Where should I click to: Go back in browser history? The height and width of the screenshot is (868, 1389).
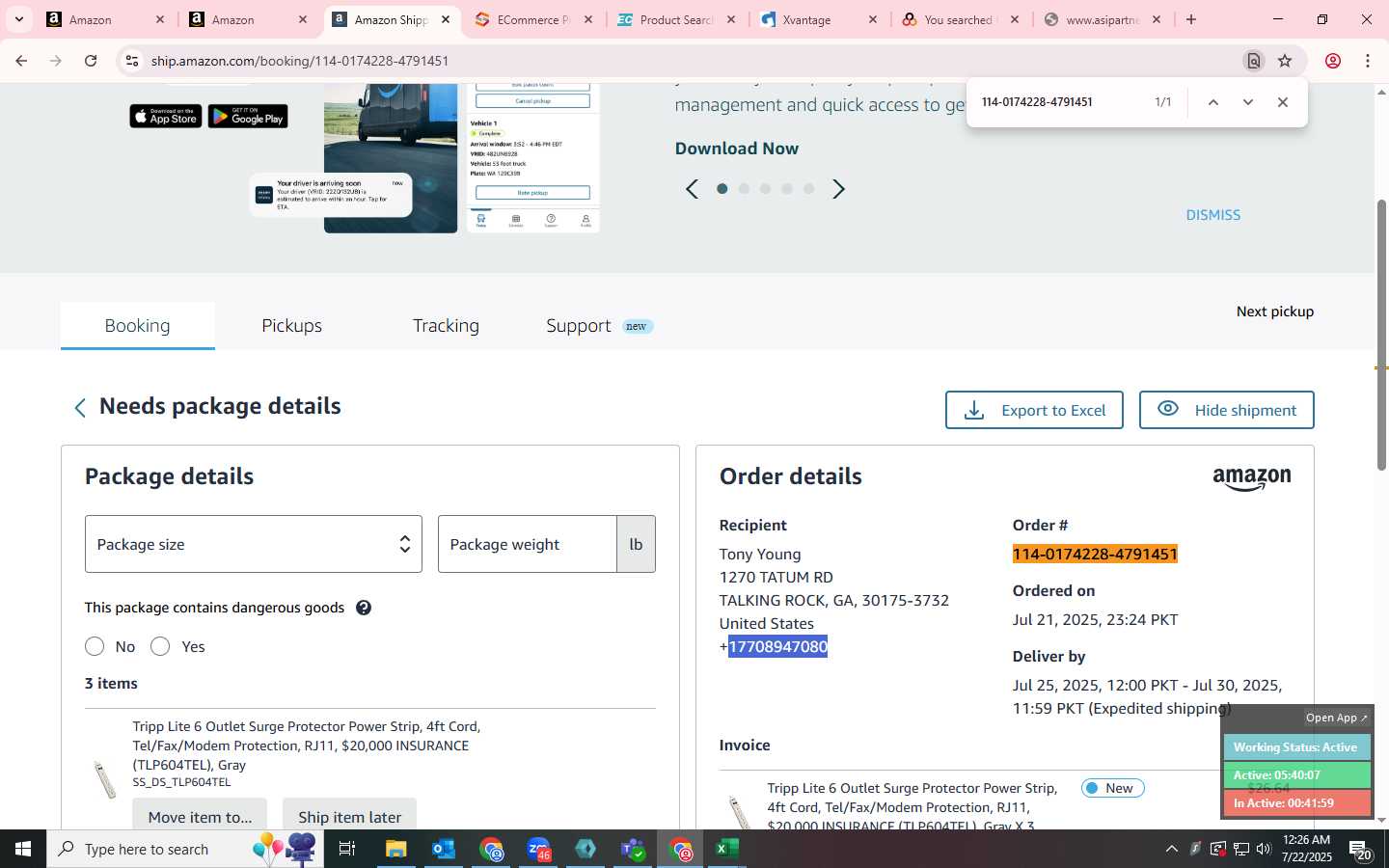point(21,61)
